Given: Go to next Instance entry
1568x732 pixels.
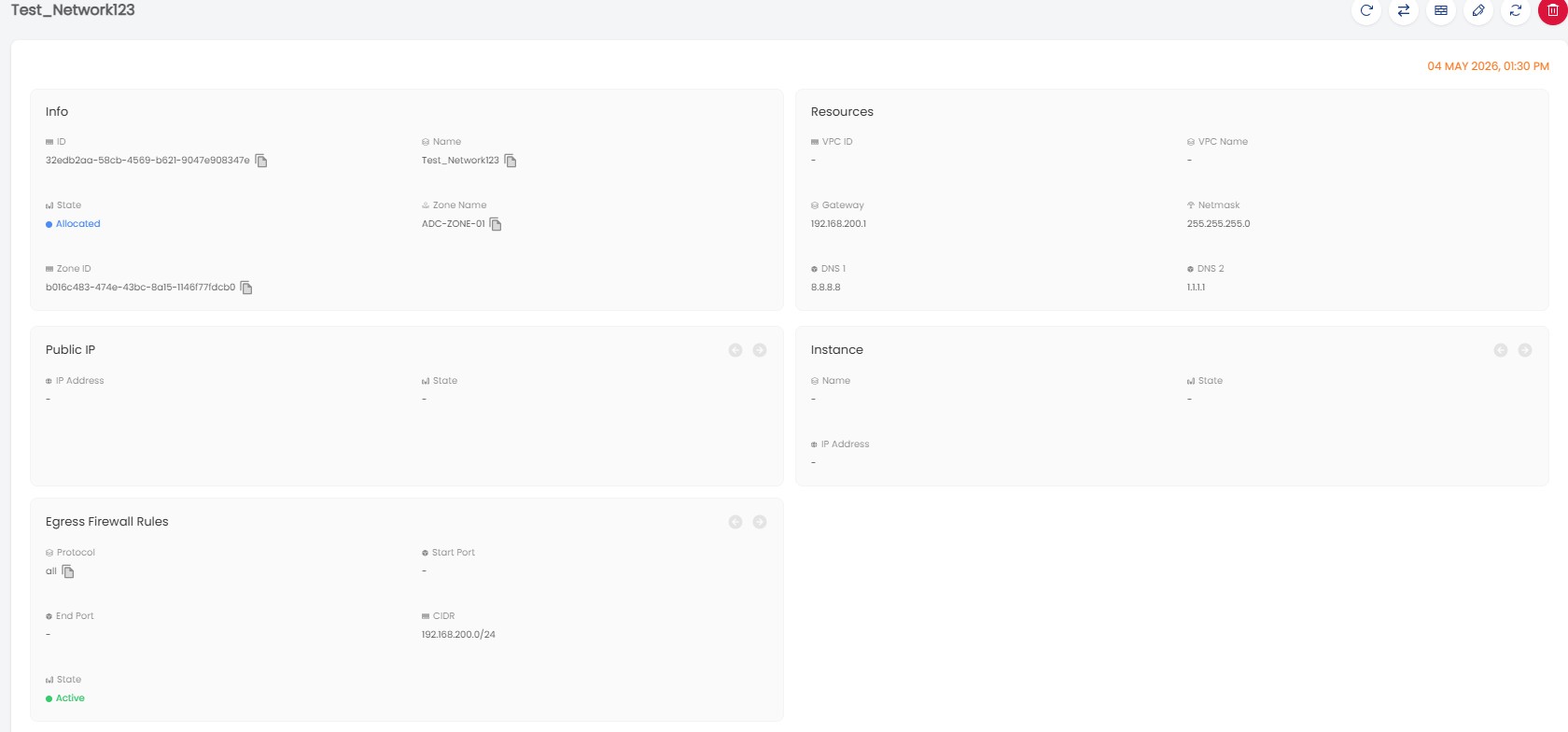Looking at the screenshot, I should click(1525, 350).
